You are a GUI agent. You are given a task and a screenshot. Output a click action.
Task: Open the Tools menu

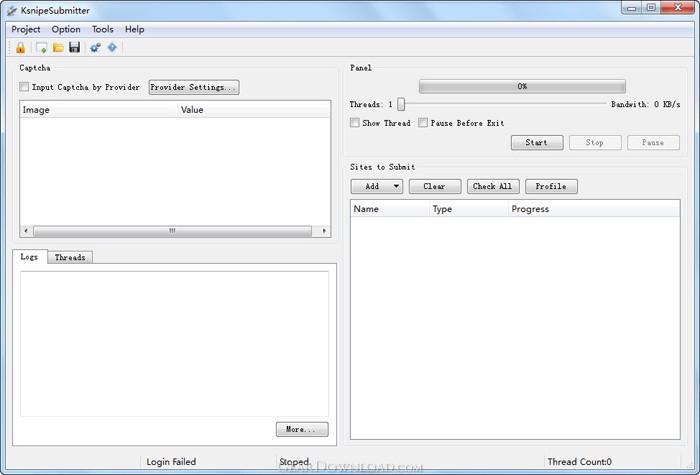pos(103,29)
